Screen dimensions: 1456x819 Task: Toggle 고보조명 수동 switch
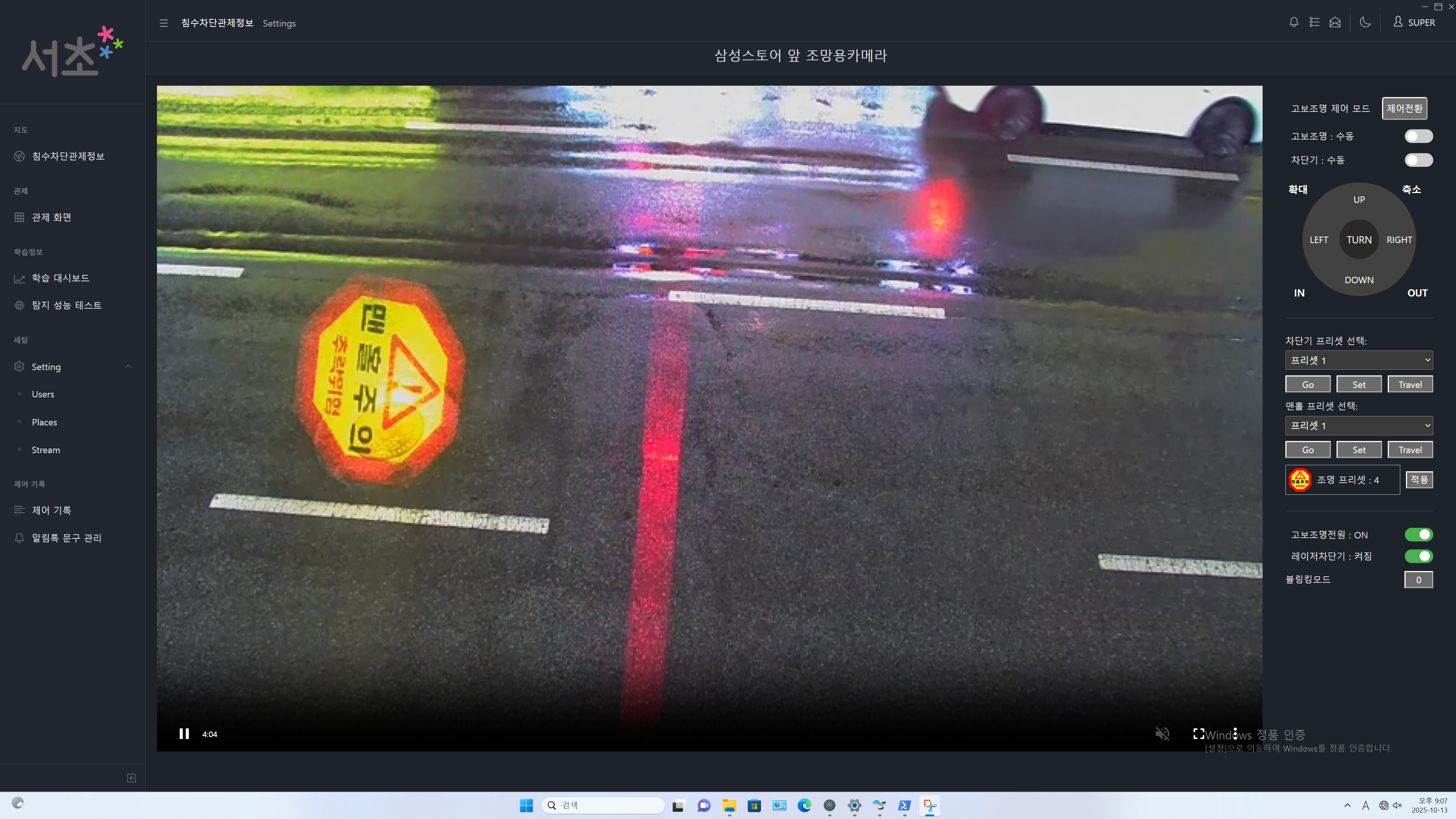click(1418, 136)
